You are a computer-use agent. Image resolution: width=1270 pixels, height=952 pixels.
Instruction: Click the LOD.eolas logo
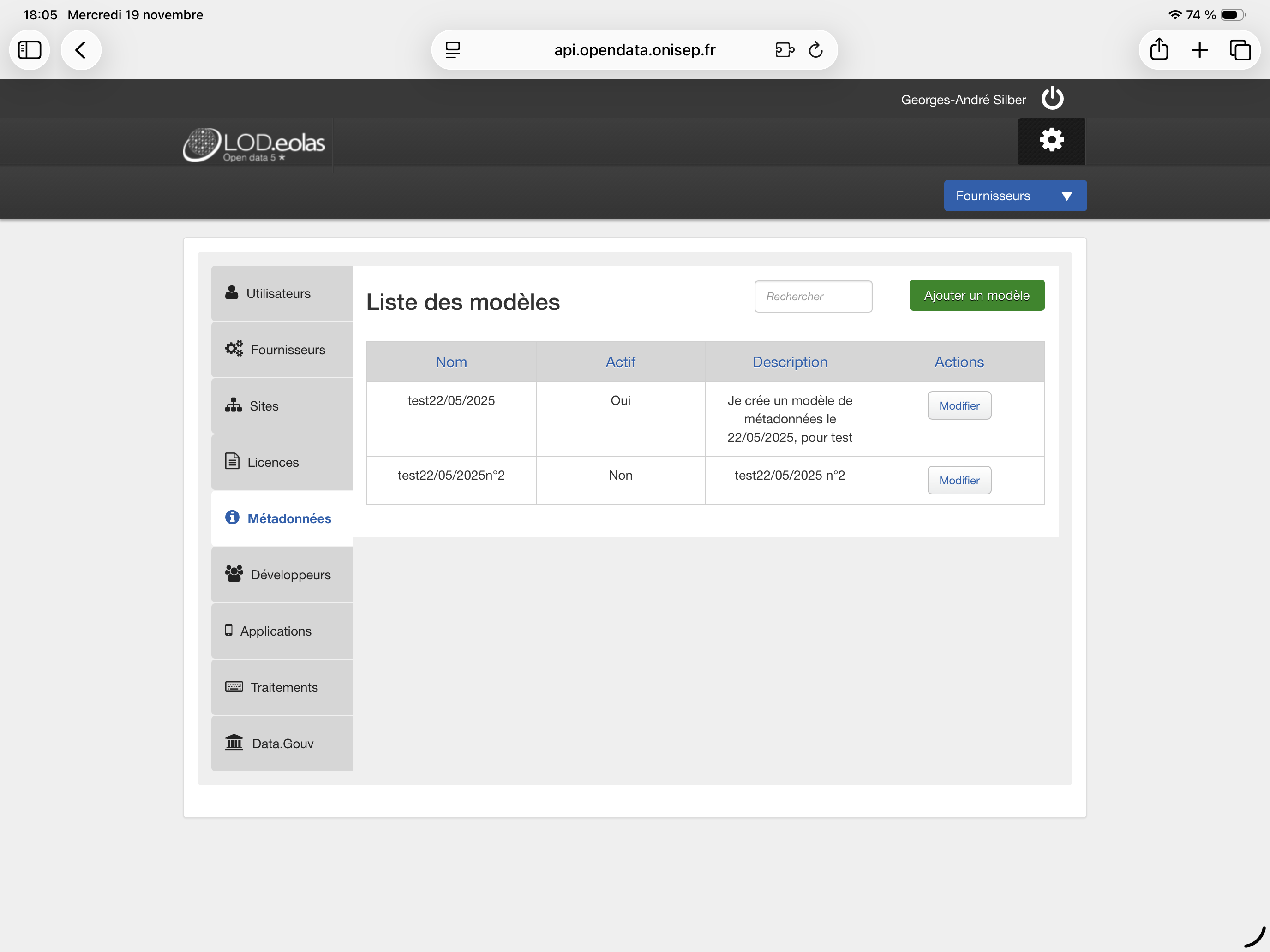pyautogui.click(x=254, y=145)
